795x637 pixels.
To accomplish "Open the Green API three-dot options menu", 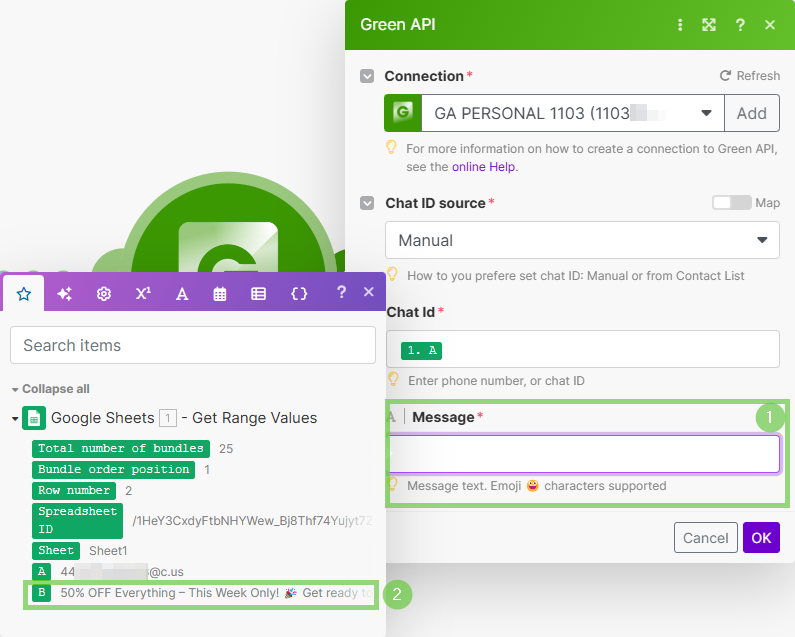I will coord(680,25).
